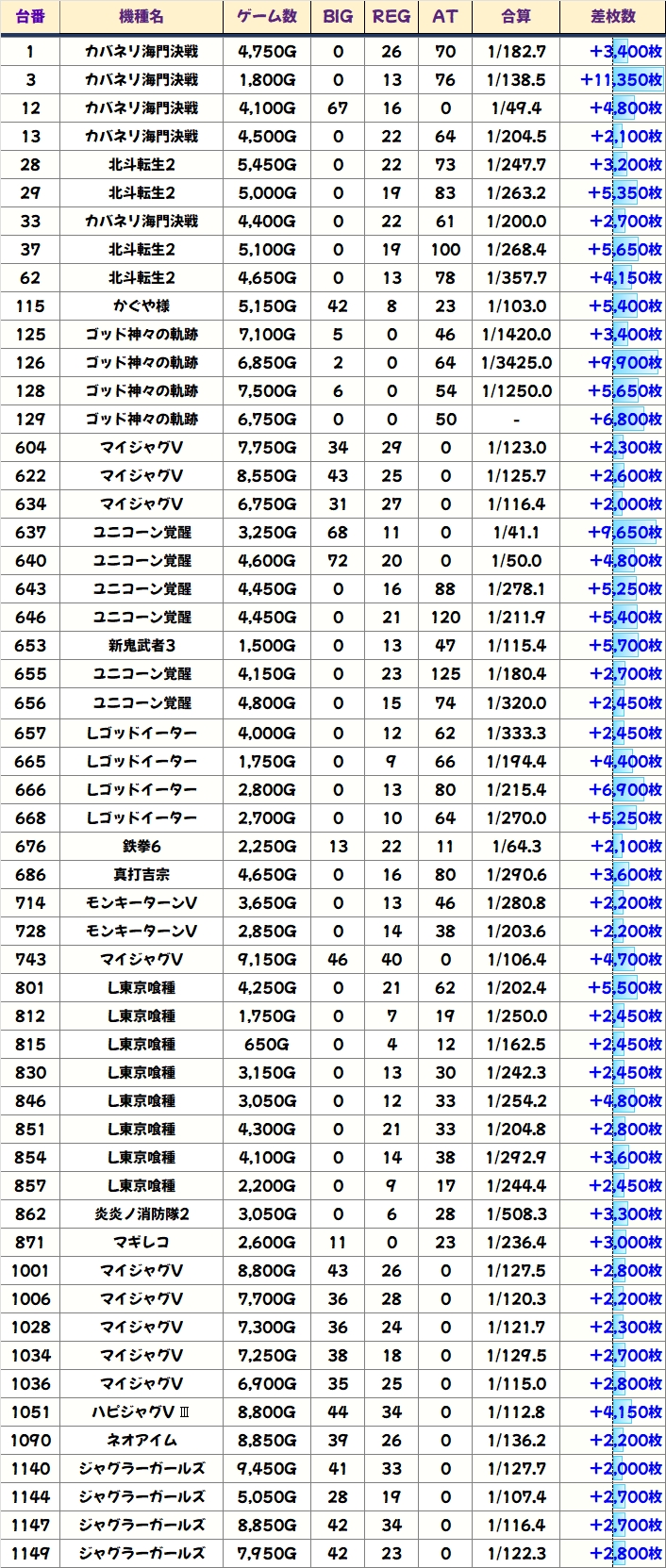This screenshot has height=1568, width=666.
Task: Select the 1/3425.0 combined rate cell
Action: [516, 363]
